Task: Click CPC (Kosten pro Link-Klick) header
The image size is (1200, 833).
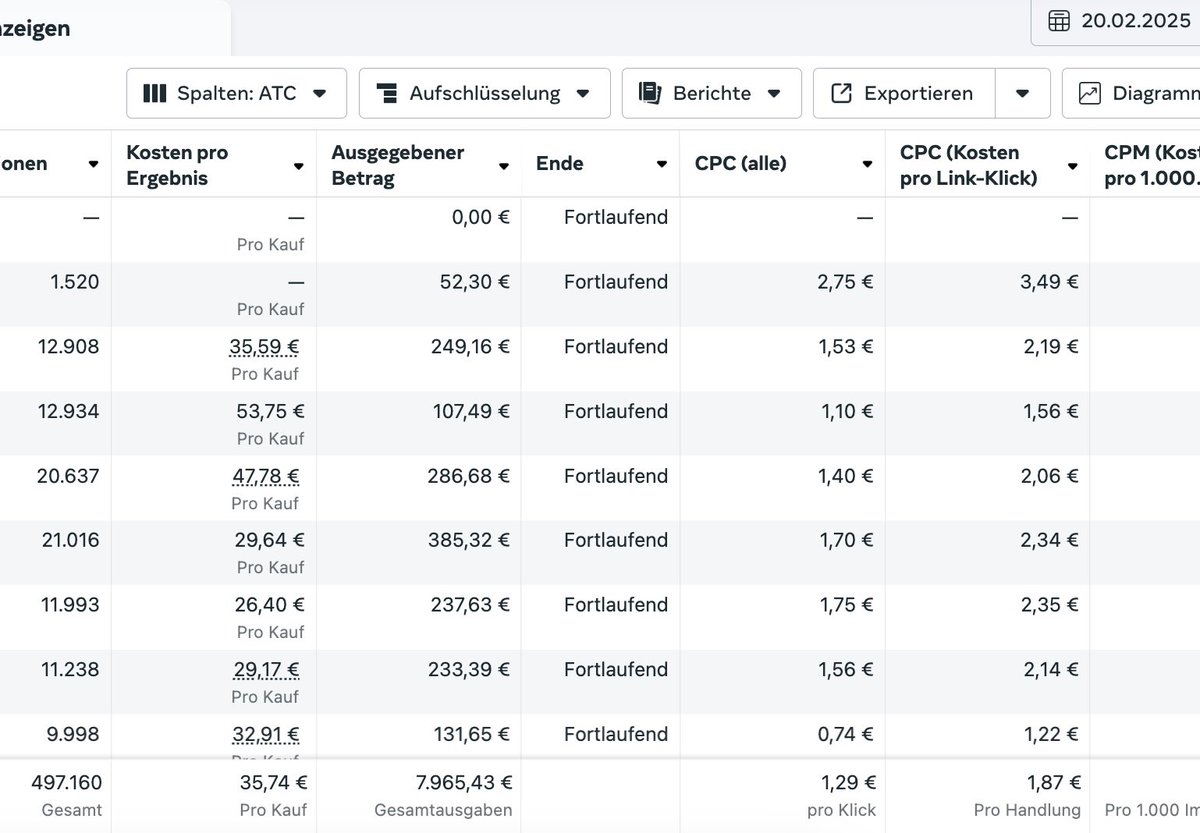Action: pos(968,165)
